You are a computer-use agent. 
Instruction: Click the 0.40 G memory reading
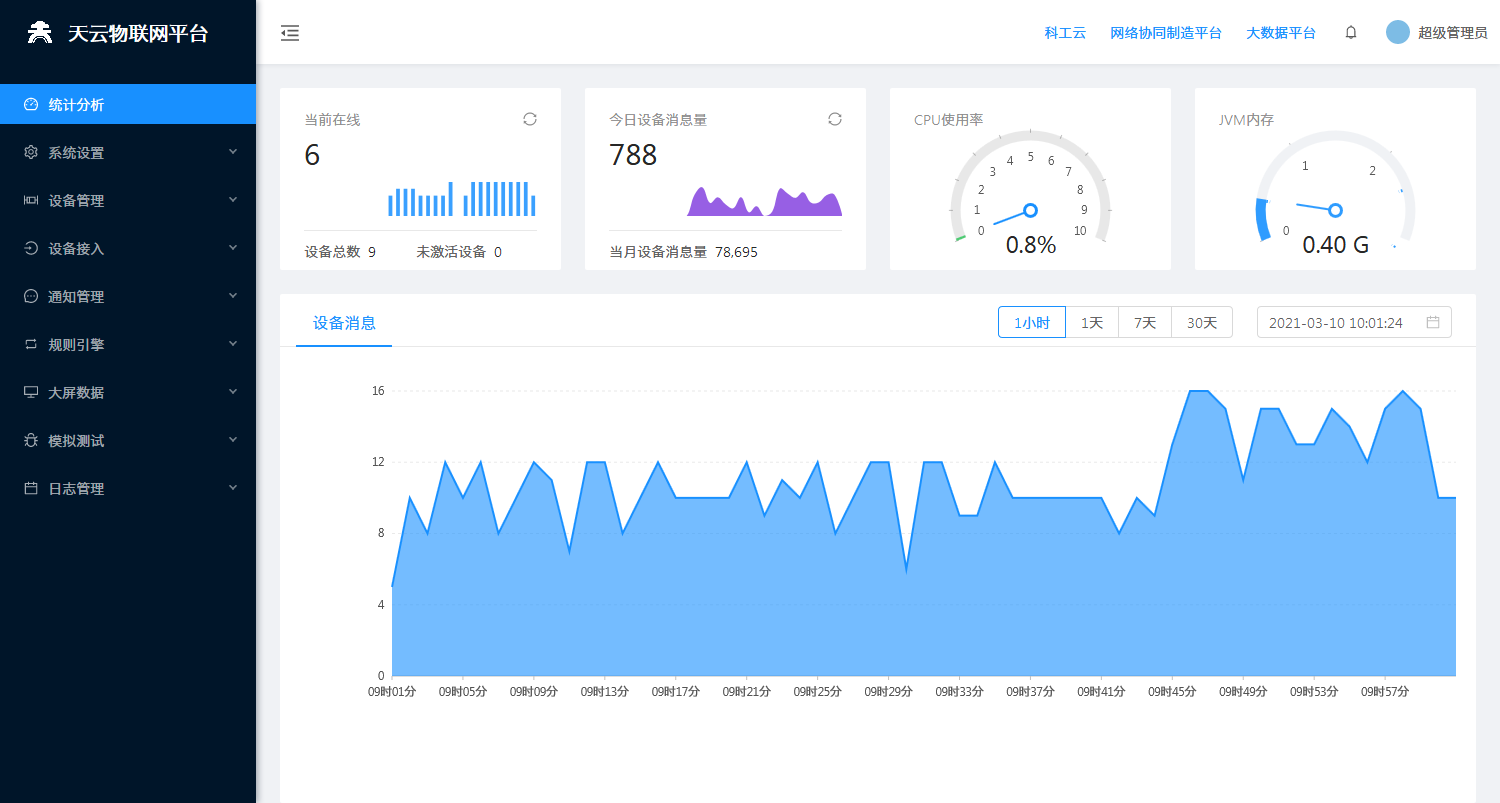[x=1335, y=245]
